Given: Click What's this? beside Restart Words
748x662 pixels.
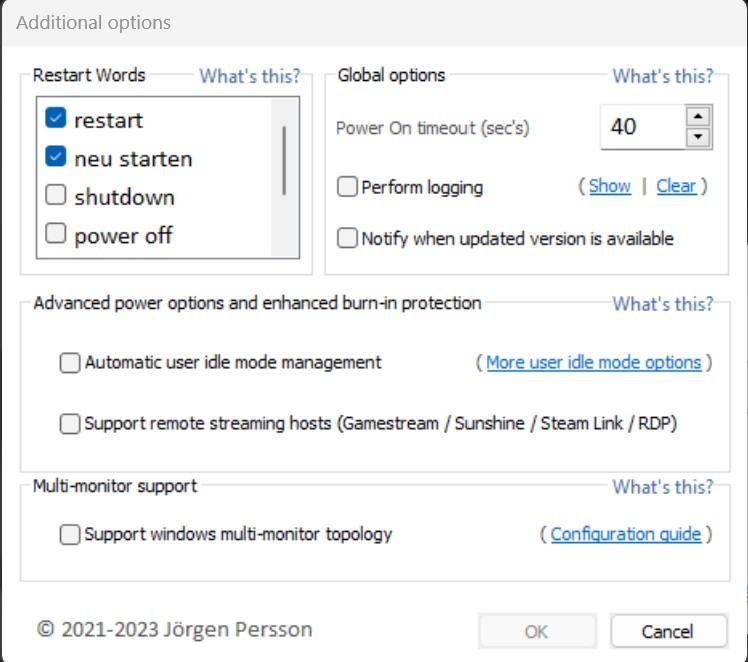Looking at the screenshot, I should [x=250, y=76].
